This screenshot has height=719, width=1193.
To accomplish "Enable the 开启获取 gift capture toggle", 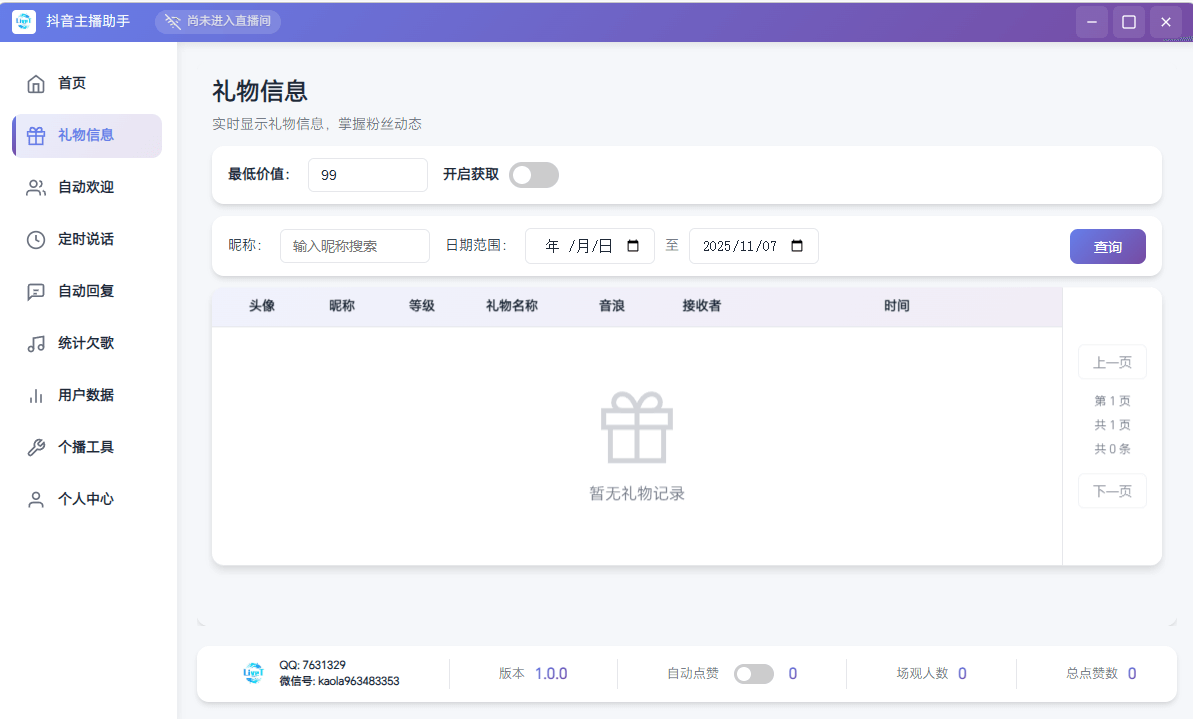I will (x=533, y=174).
